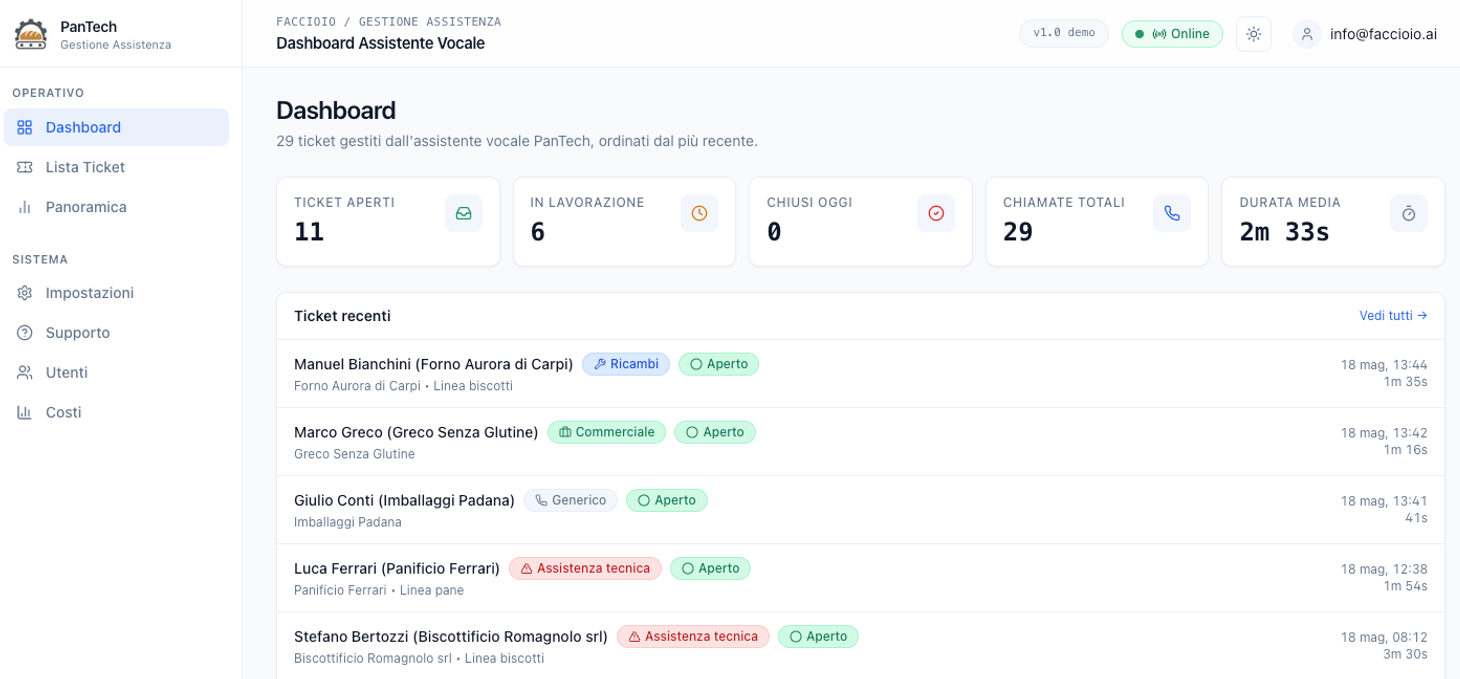Click the info@faccioio.ai account label
The height and width of the screenshot is (679, 1460).
1383,34
